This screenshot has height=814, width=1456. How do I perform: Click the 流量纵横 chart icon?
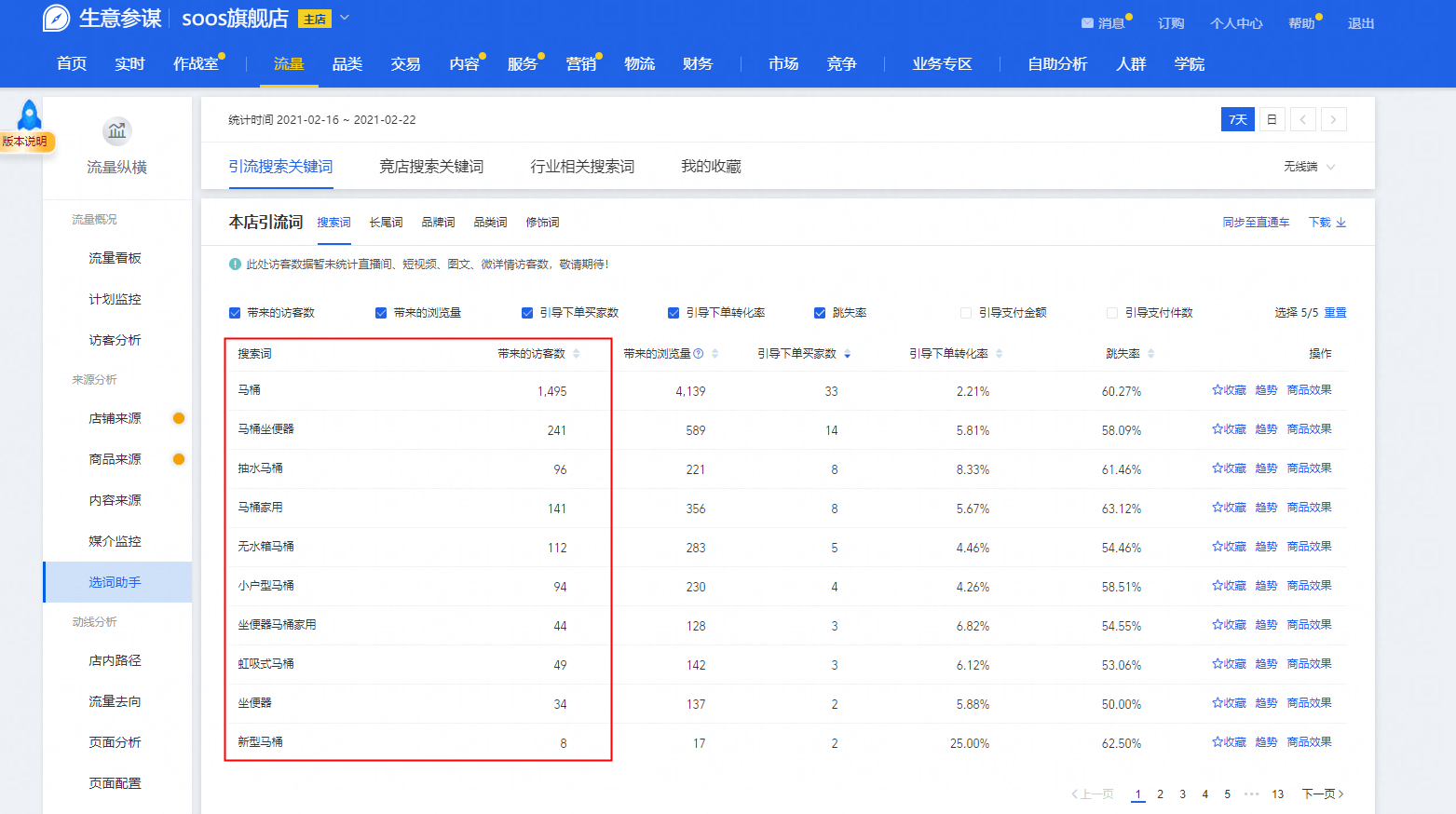point(116,131)
